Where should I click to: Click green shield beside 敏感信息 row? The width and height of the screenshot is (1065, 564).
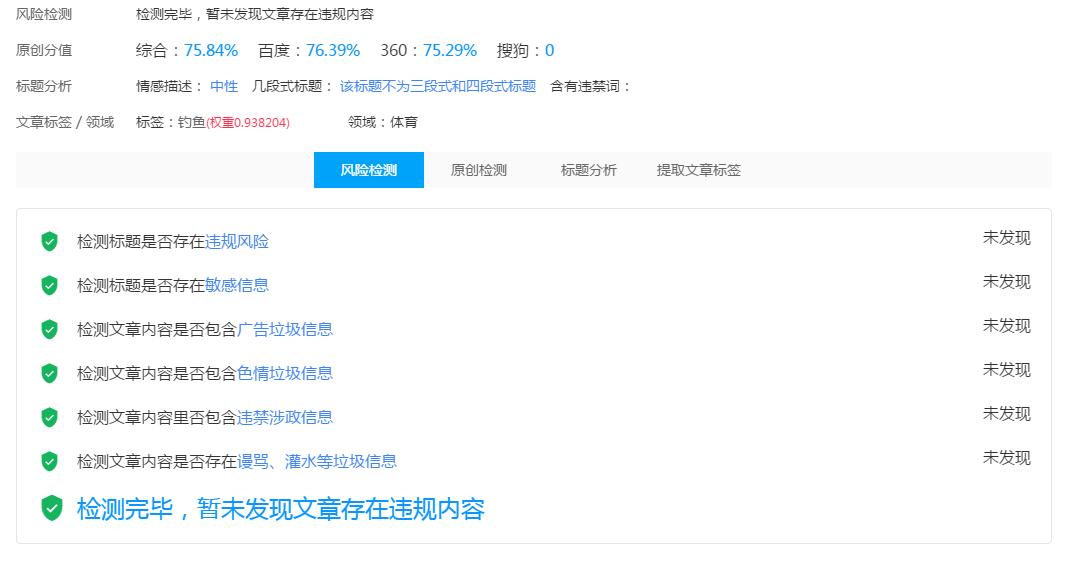coord(50,285)
